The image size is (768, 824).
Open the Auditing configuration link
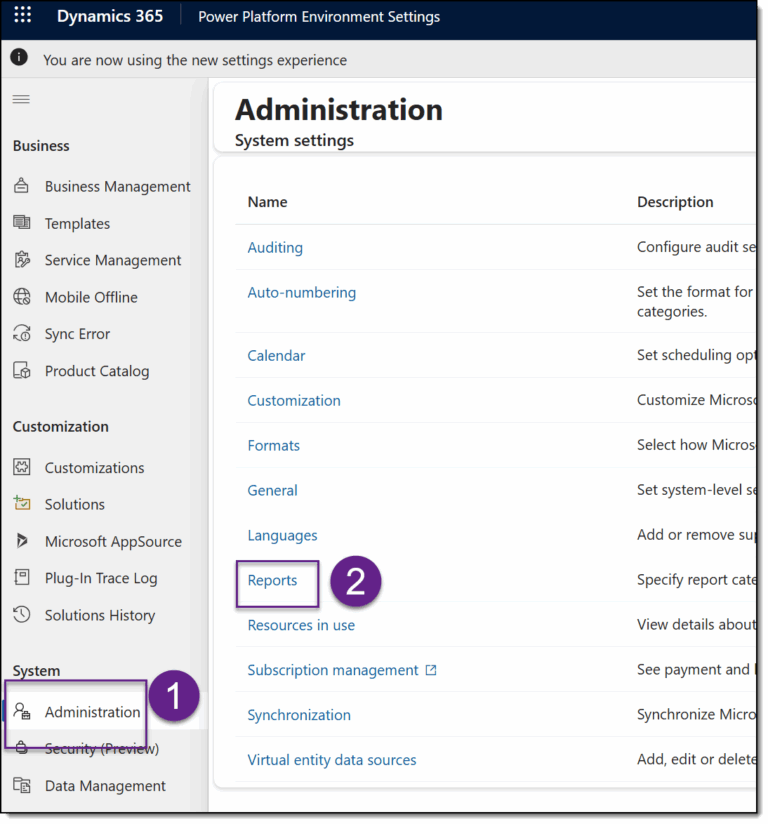tap(275, 247)
